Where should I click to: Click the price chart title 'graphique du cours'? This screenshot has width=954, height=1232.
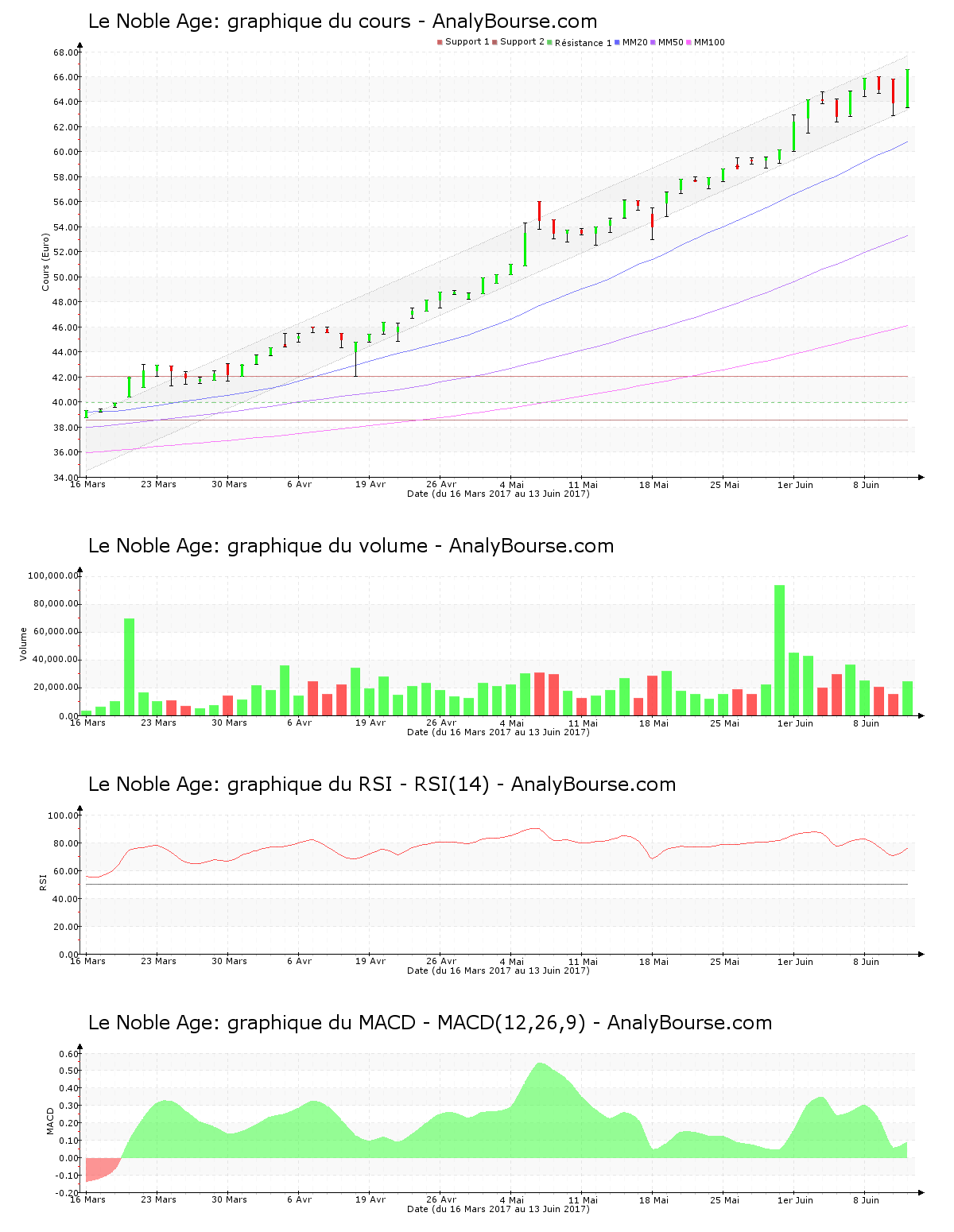(319, 22)
